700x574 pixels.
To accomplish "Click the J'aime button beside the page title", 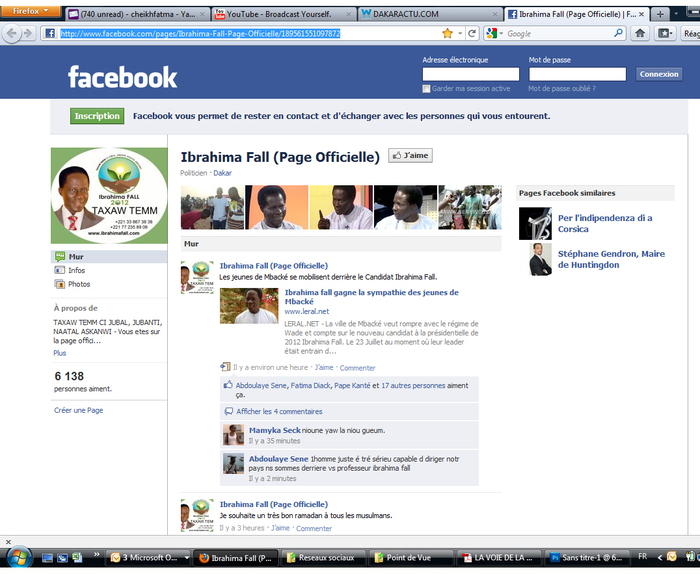I will tap(410, 155).
